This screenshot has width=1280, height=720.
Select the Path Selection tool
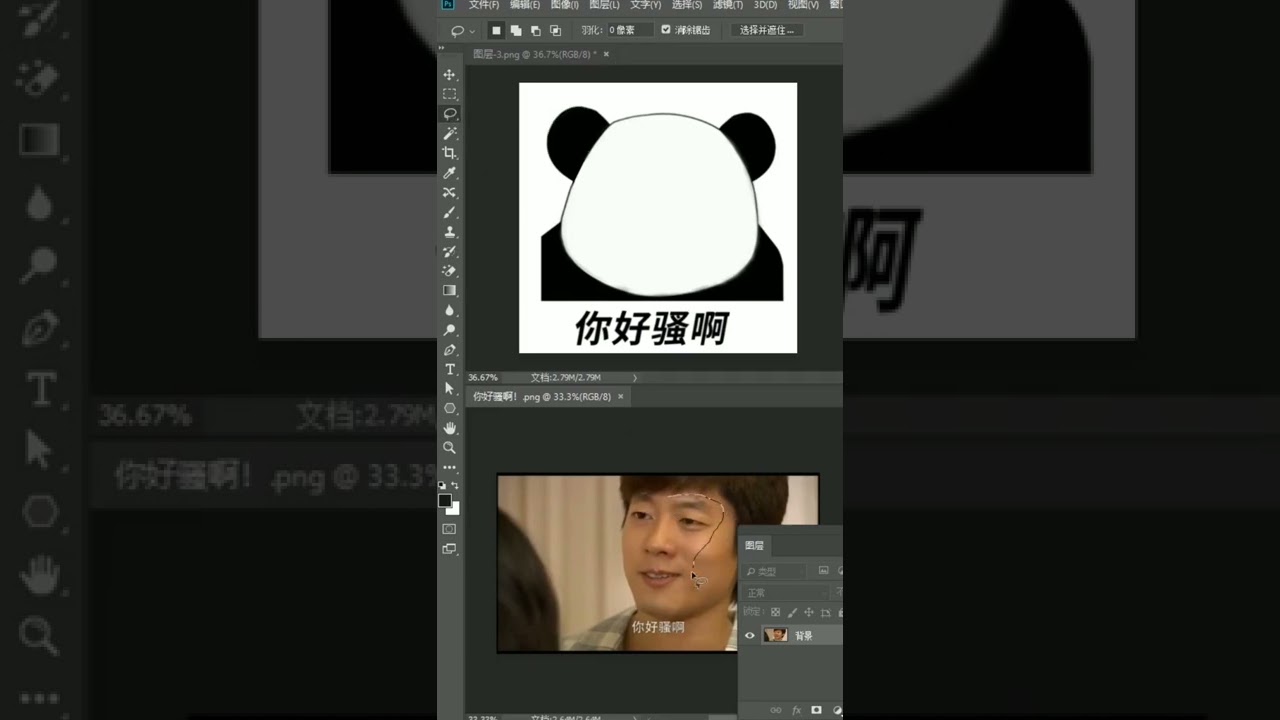click(450, 388)
